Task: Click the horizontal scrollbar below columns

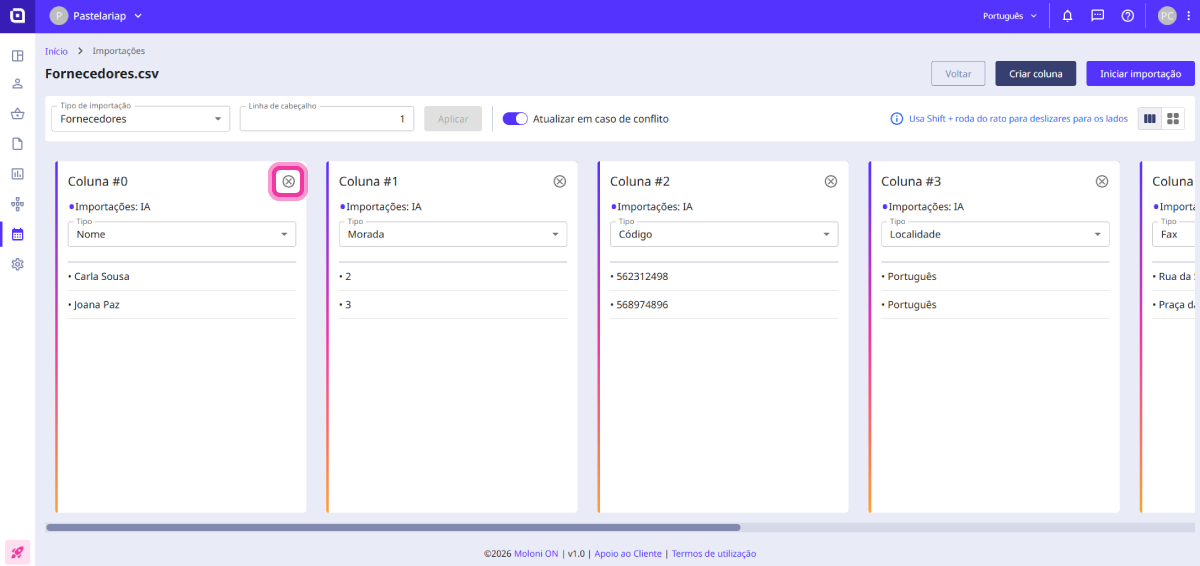Action: tap(393, 527)
